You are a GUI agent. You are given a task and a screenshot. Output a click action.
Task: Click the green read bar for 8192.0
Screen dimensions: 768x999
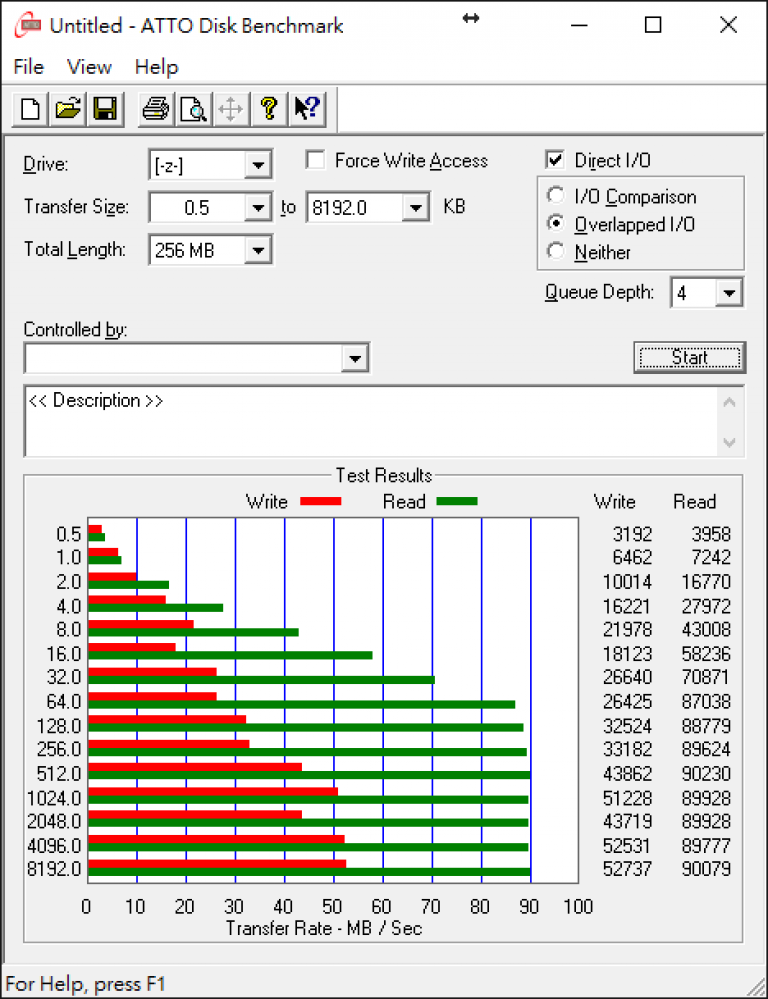coord(309,872)
